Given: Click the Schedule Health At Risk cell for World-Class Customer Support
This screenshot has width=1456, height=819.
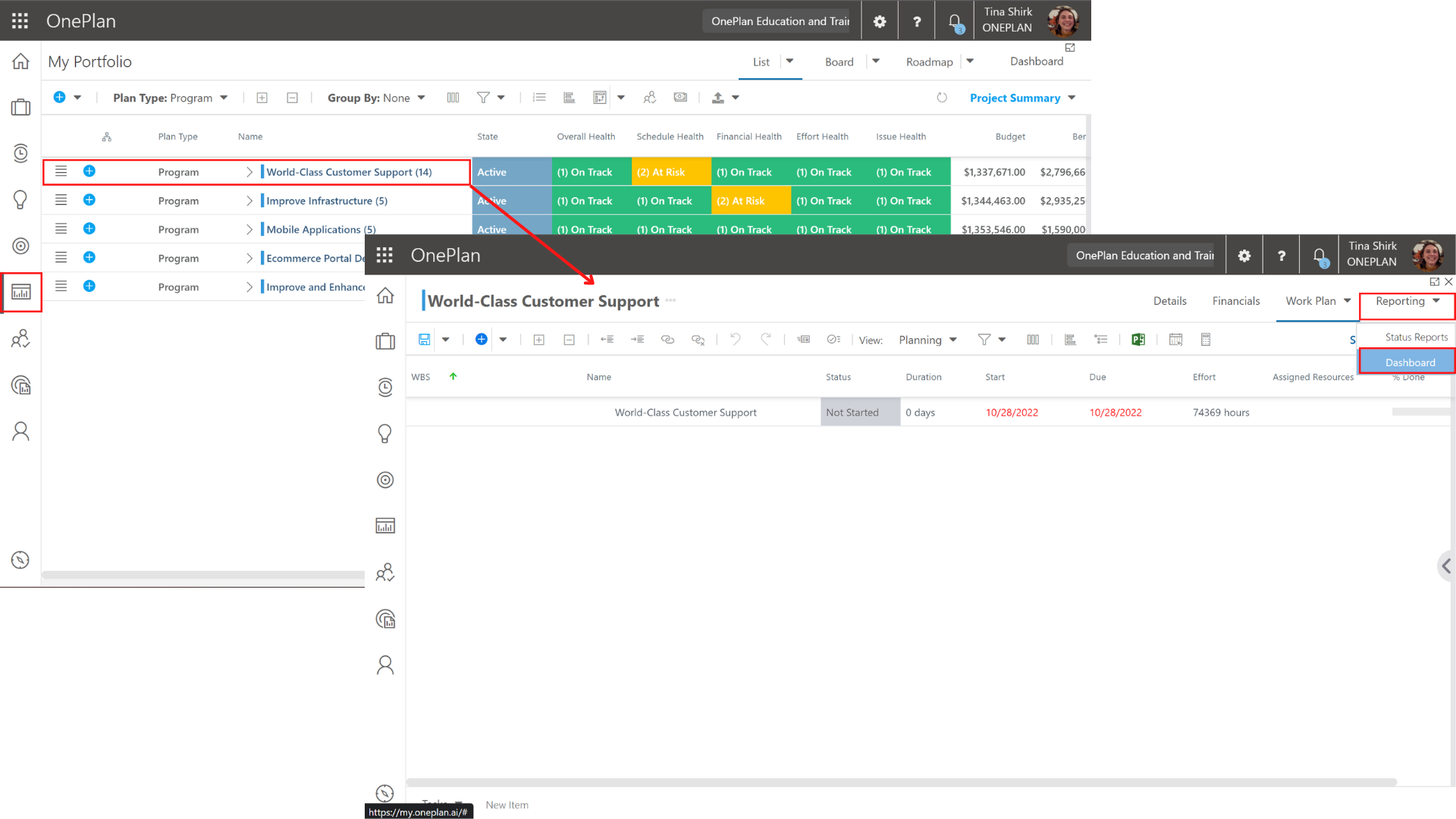Looking at the screenshot, I should click(x=671, y=172).
